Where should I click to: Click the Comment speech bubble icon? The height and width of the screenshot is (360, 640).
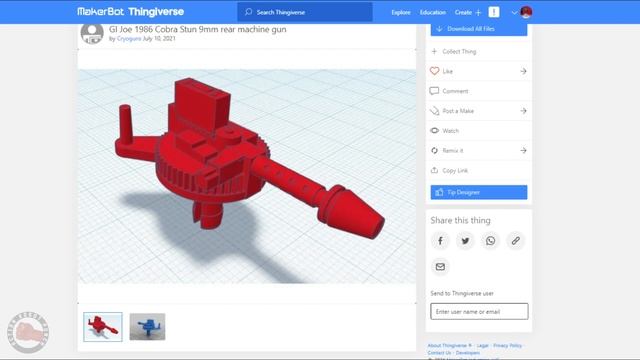tap(434, 91)
